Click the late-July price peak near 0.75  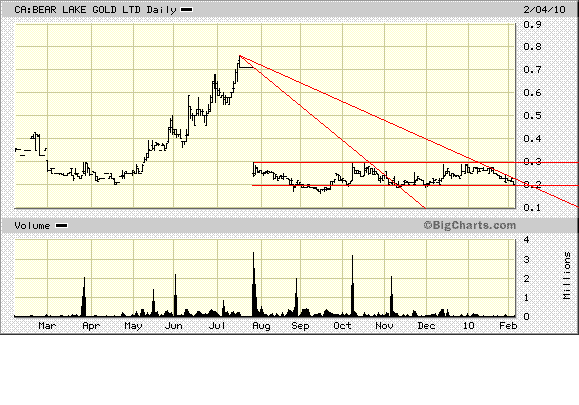click(240, 56)
